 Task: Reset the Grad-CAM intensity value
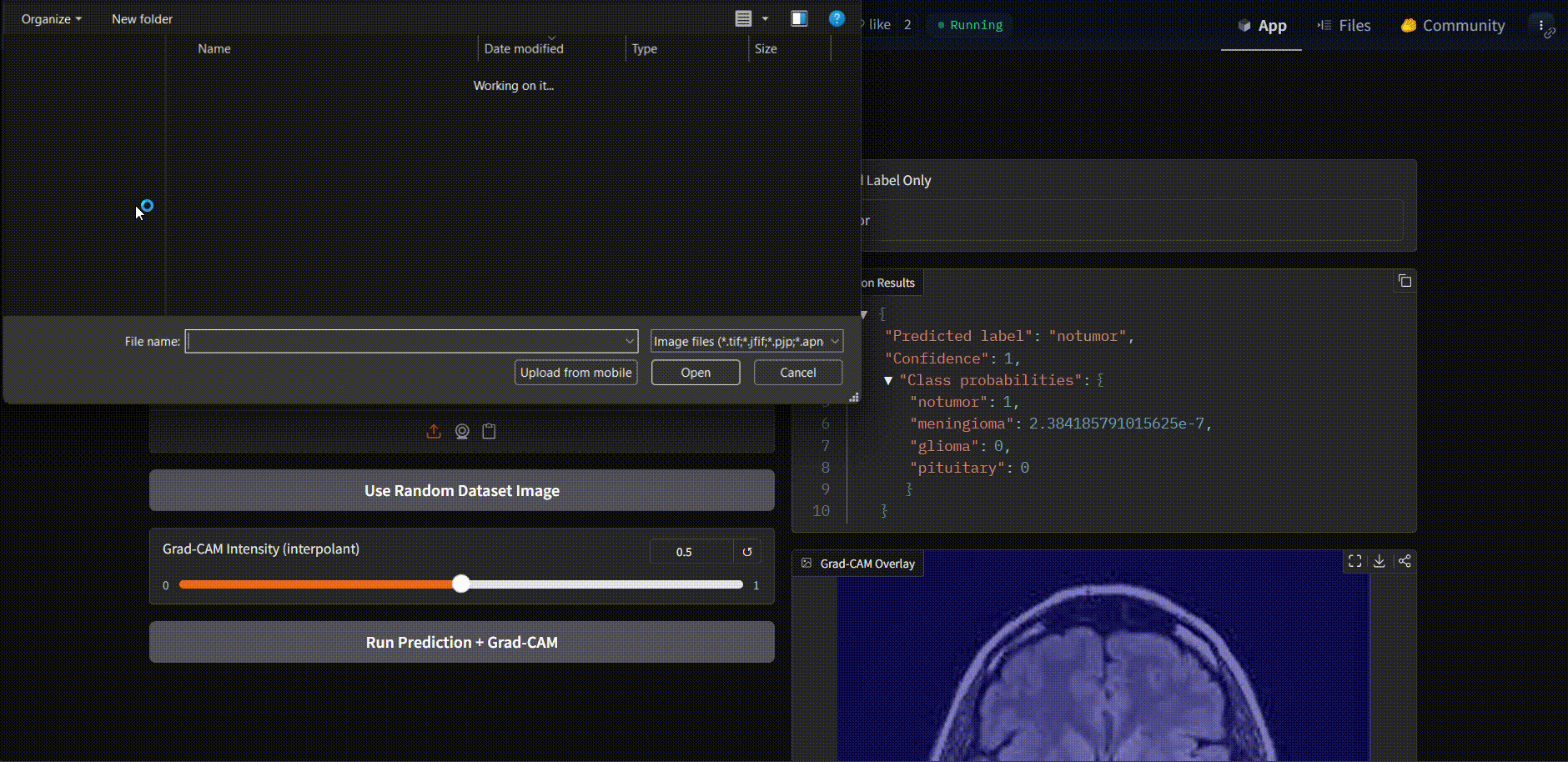point(746,551)
